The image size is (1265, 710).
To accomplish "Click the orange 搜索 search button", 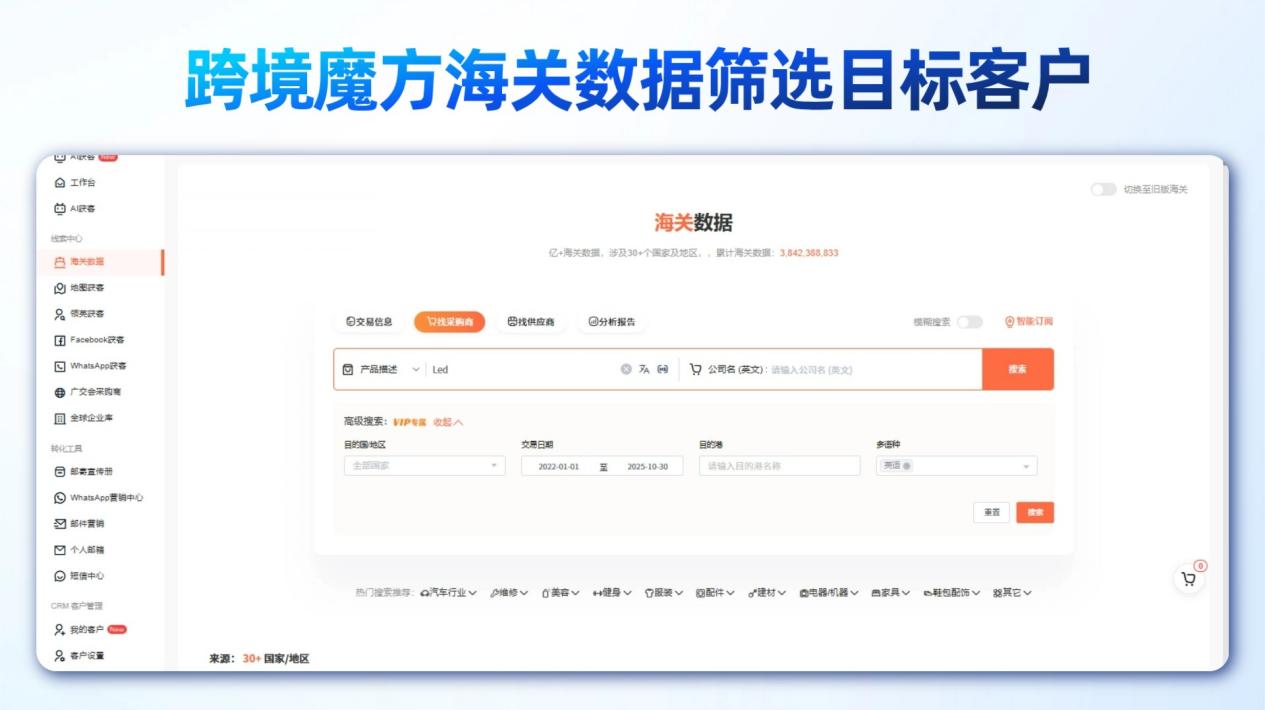I will pos(1018,369).
